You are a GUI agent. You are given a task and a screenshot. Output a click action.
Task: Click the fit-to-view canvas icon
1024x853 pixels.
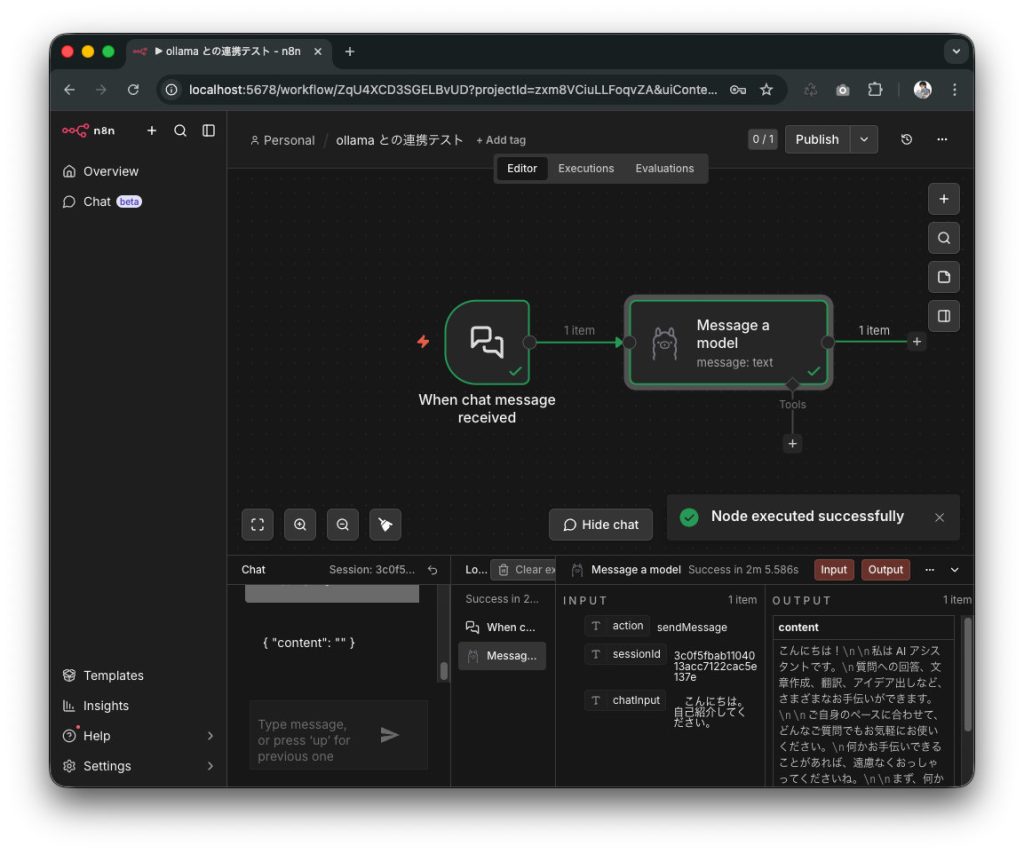point(257,524)
